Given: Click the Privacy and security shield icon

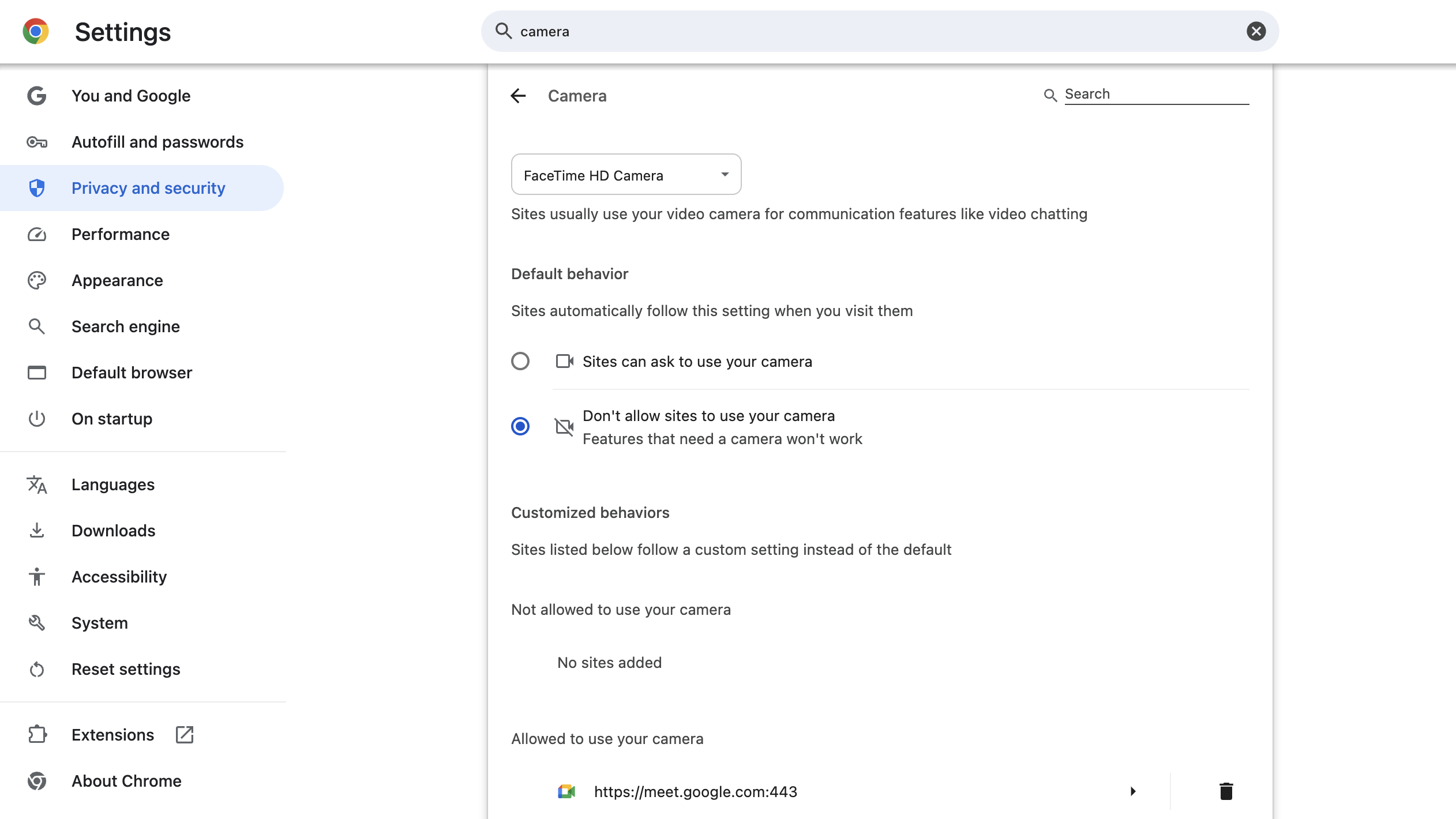Looking at the screenshot, I should (36, 188).
